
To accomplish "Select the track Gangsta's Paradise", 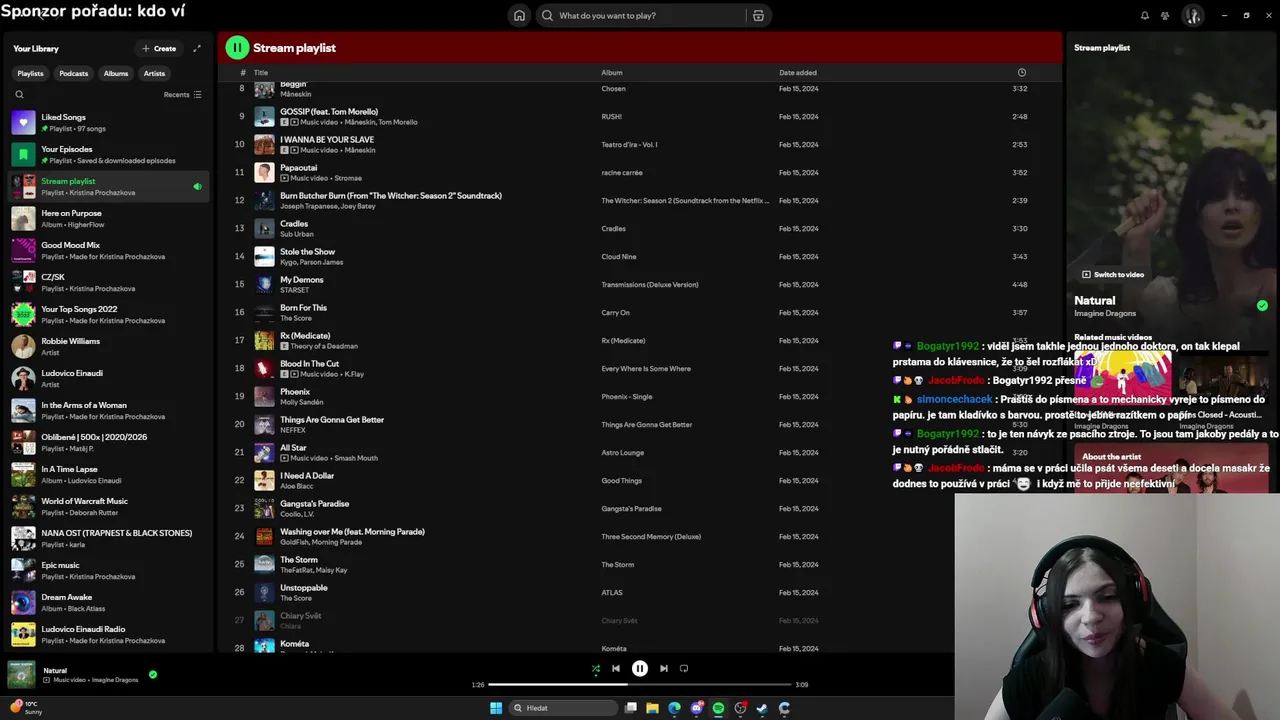I will [639, 508].
